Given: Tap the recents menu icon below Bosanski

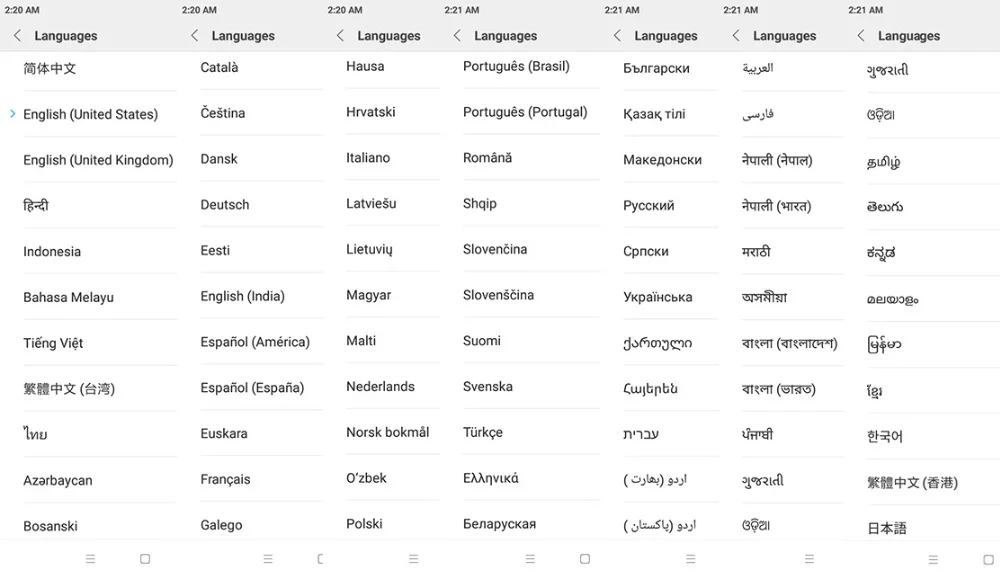Looking at the screenshot, I should 90,559.
